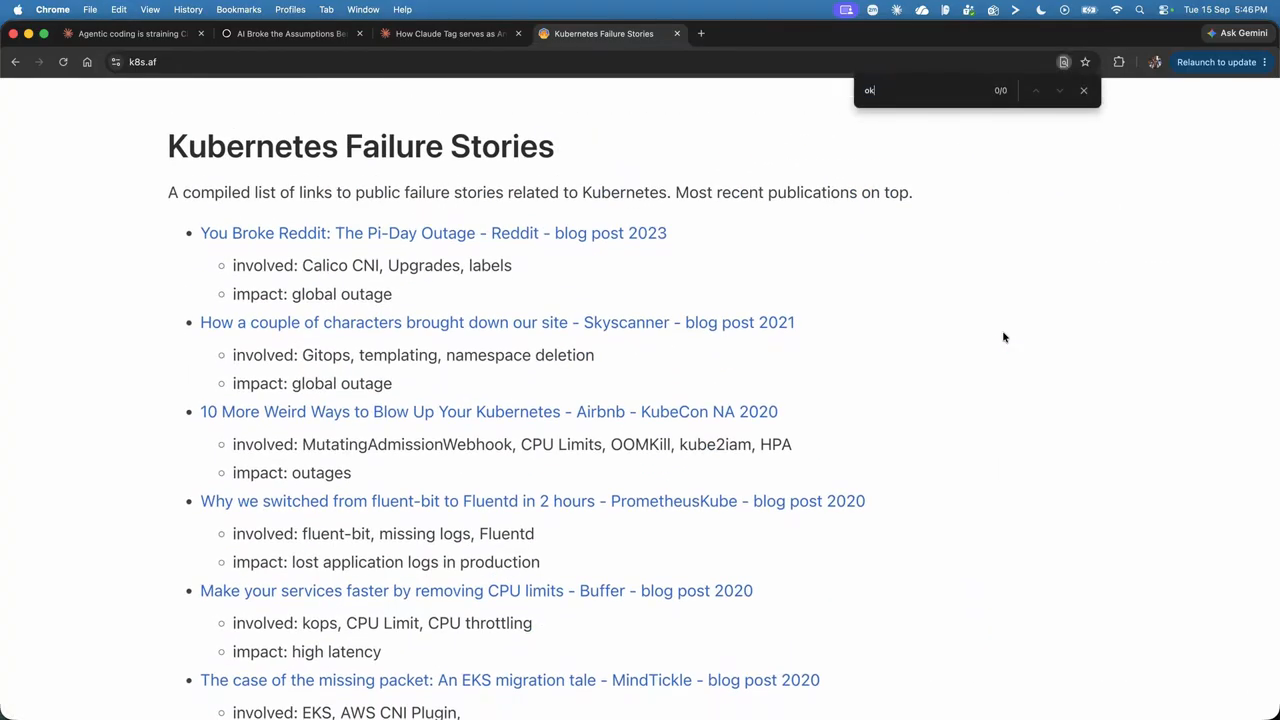The image size is (1280, 720).
Task: Go to next find match arrow
Action: point(1060,91)
